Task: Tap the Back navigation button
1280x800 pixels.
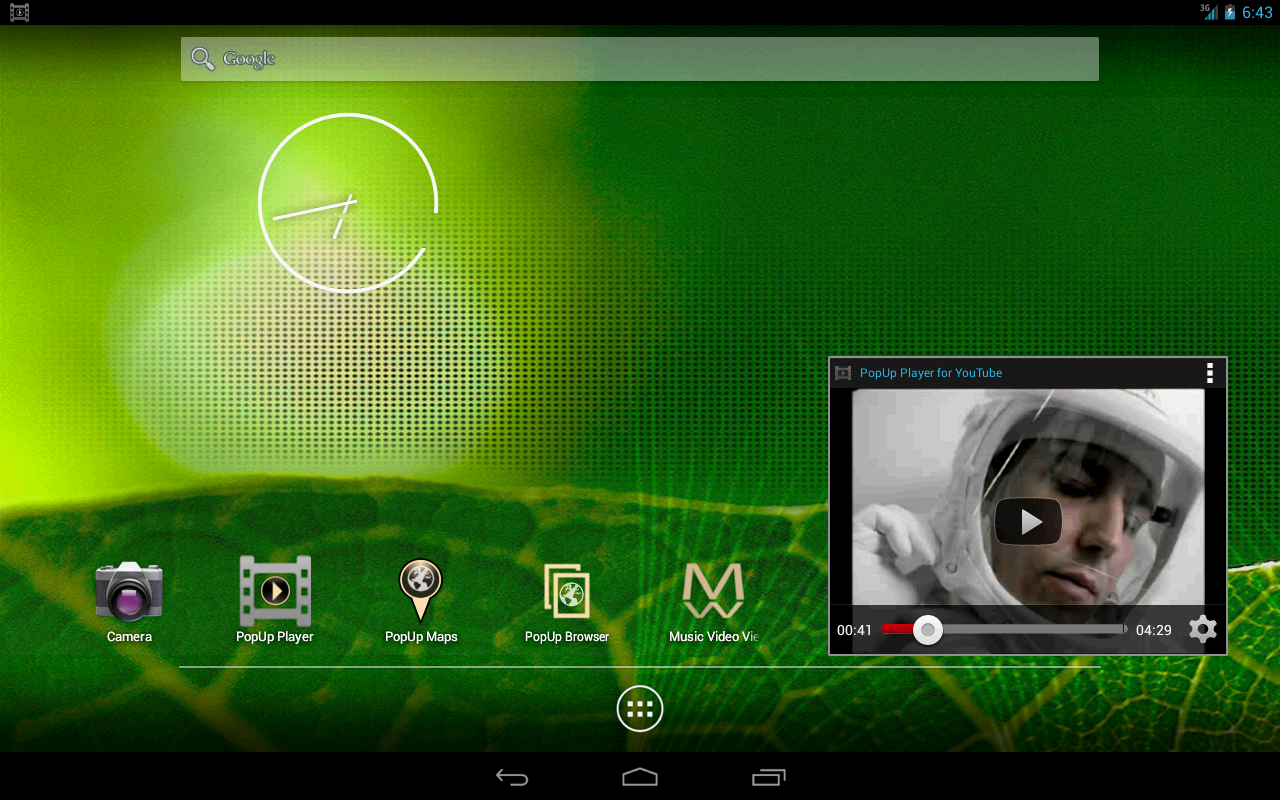Action: [x=512, y=777]
